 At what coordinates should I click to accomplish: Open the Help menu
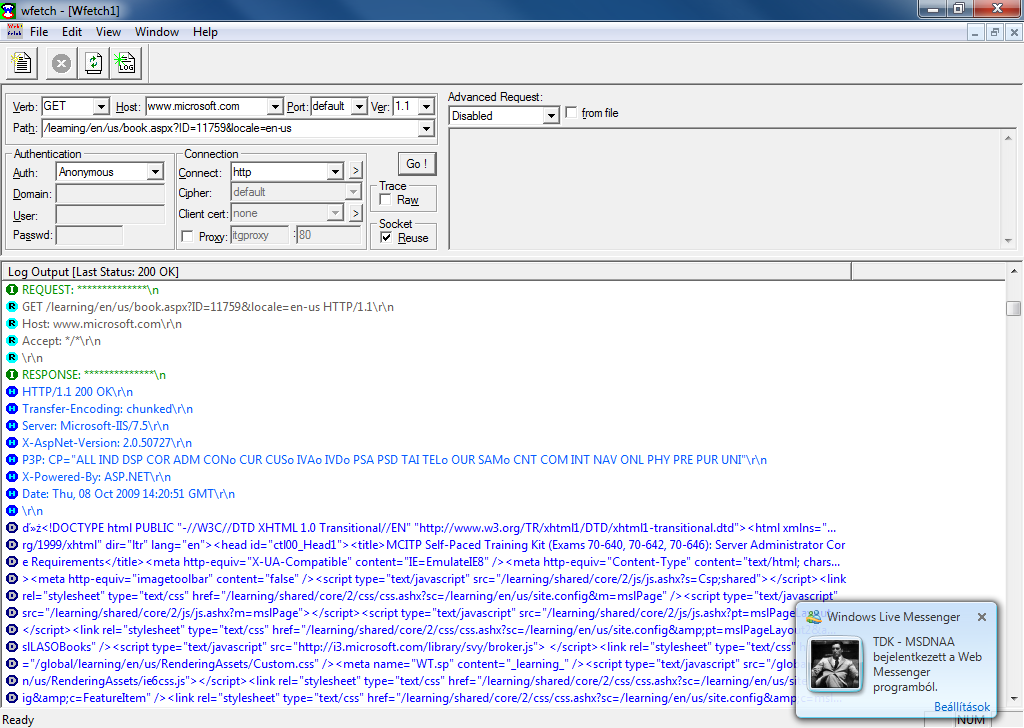pyautogui.click(x=205, y=31)
